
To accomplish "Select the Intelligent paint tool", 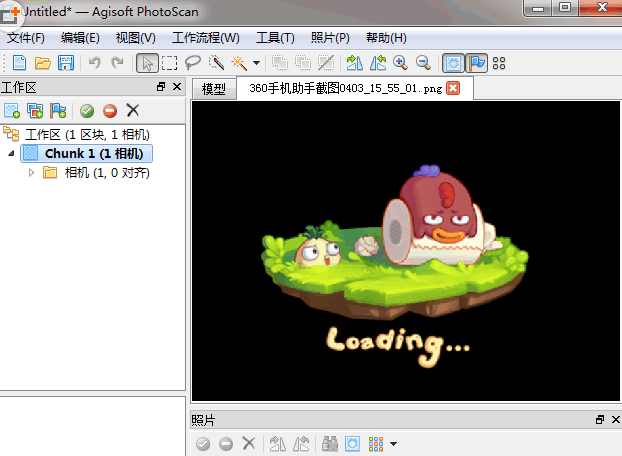I will tap(216, 63).
